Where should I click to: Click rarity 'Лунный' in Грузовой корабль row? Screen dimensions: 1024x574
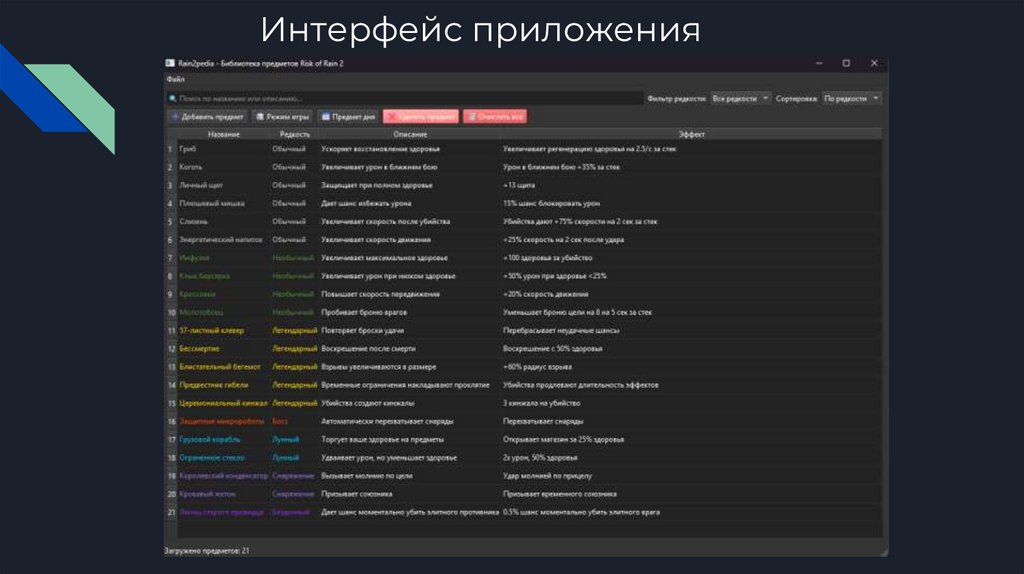[x=285, y=439]
